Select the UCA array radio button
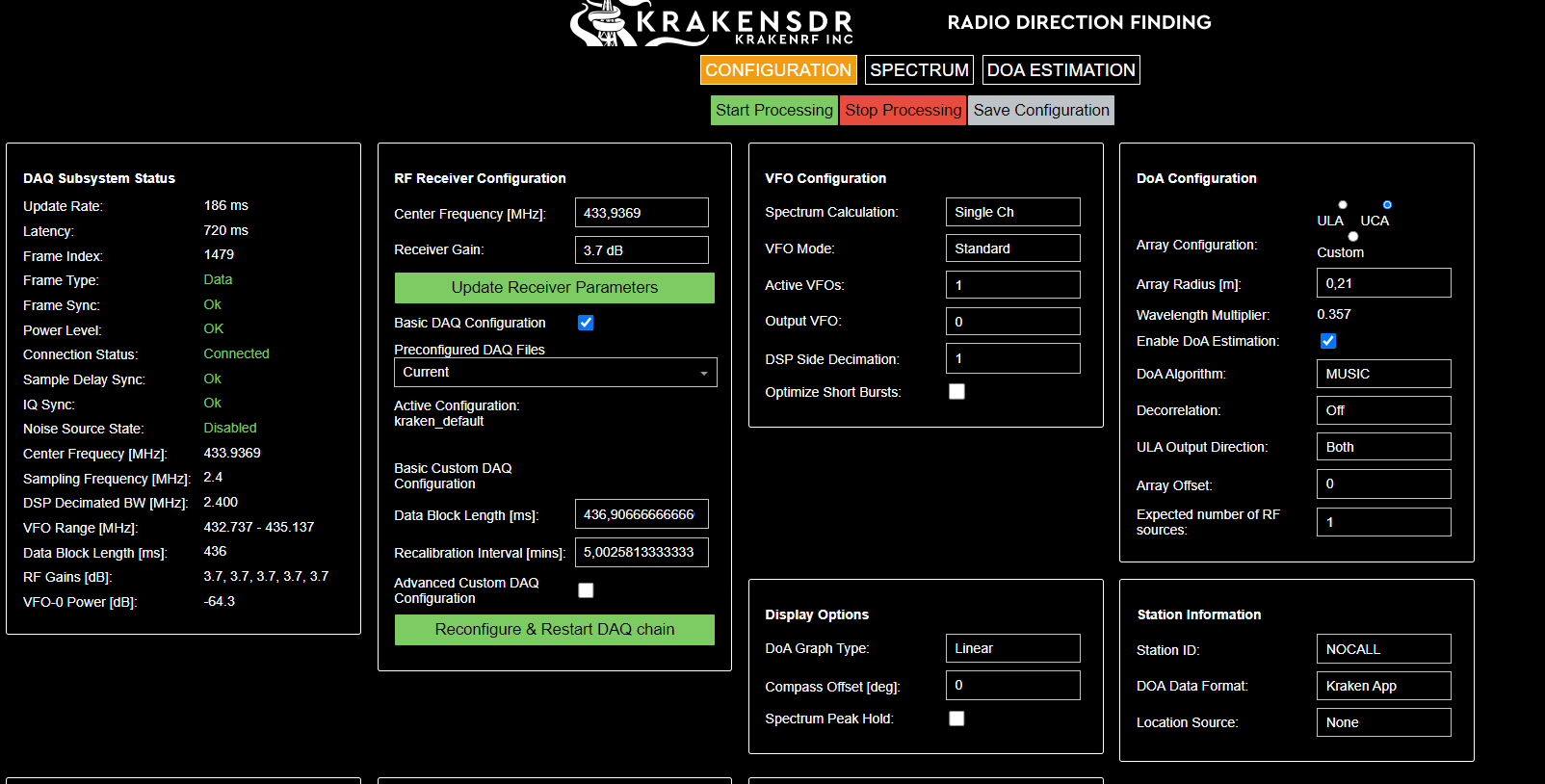This screenshot has height=784, width=1545. [1387, 205]
